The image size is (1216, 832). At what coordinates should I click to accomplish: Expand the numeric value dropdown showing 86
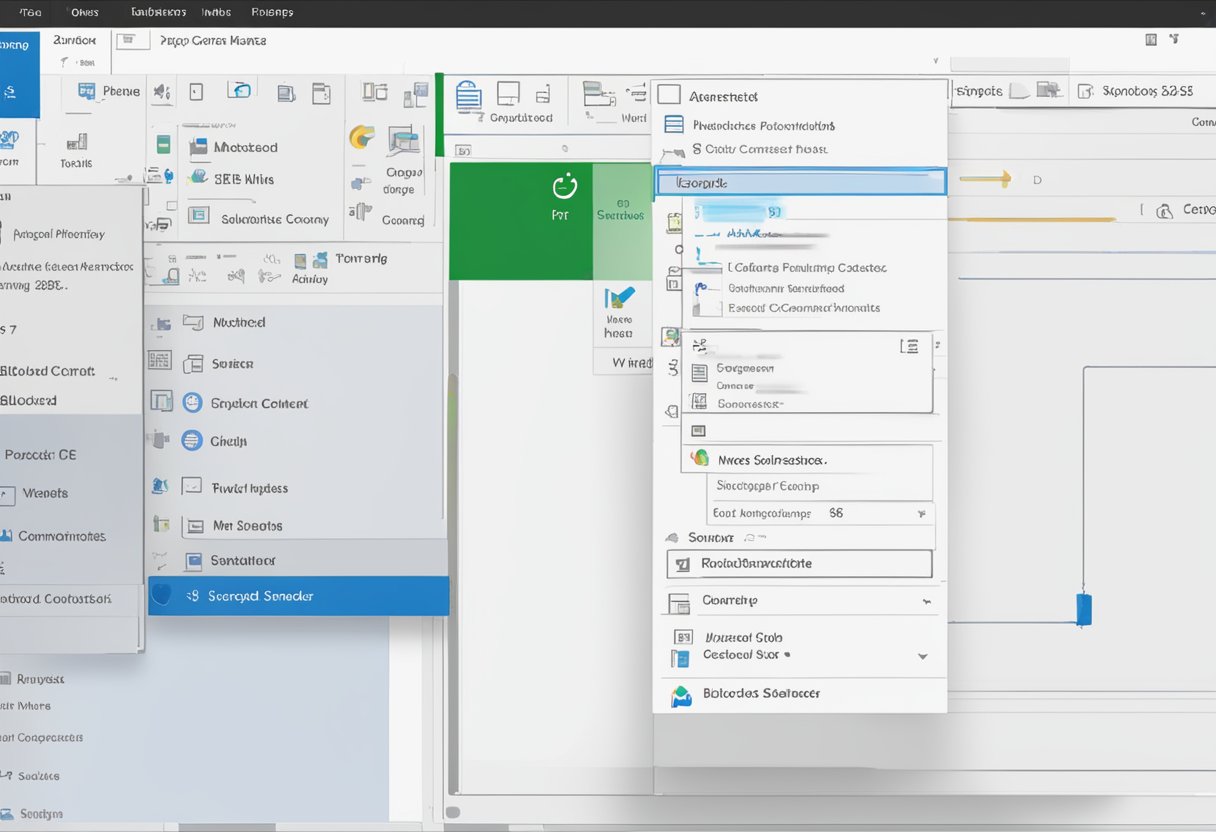(x=922, y=512)
